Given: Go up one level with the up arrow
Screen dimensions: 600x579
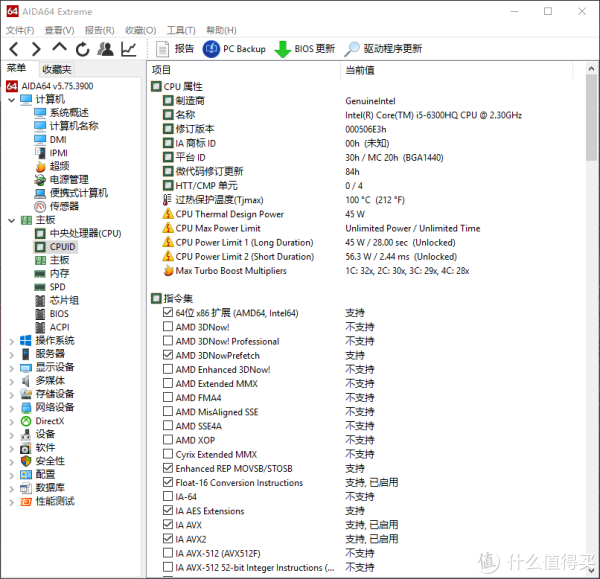Looking at the screenshot, I should click(59, 48).
